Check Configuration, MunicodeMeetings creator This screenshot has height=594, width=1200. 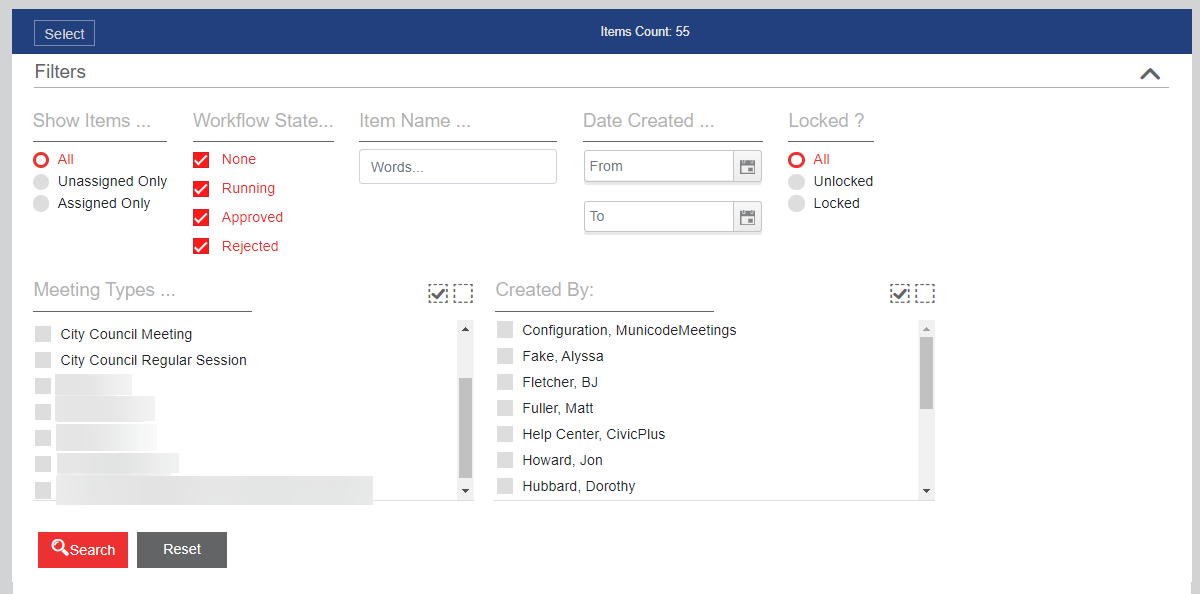(x=505, y=330)
